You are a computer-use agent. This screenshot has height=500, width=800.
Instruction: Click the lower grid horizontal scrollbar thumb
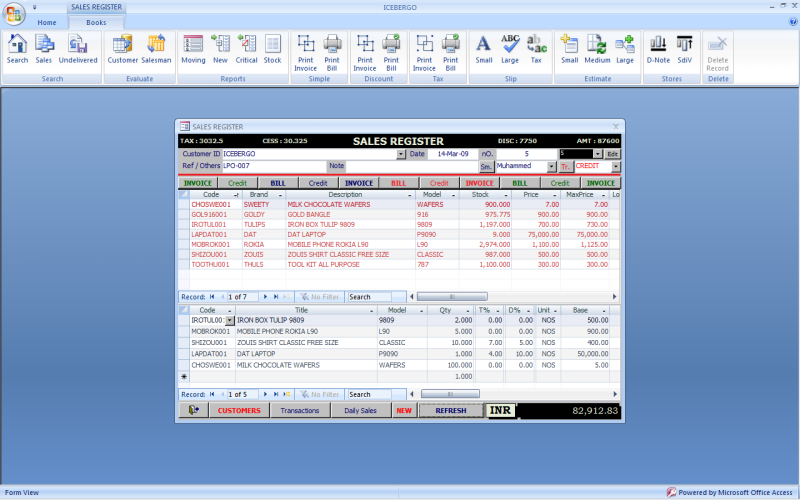[450, 394]
